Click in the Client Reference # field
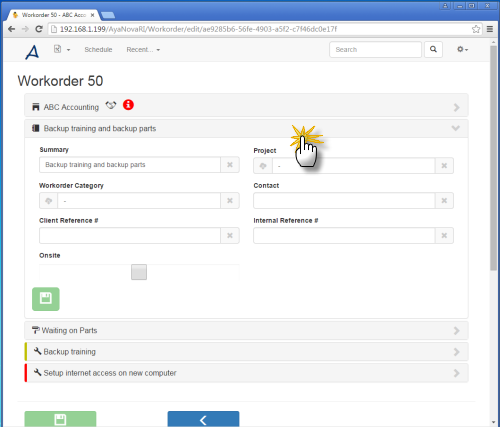This screenshot has width=500, height=427. point(130,236)
